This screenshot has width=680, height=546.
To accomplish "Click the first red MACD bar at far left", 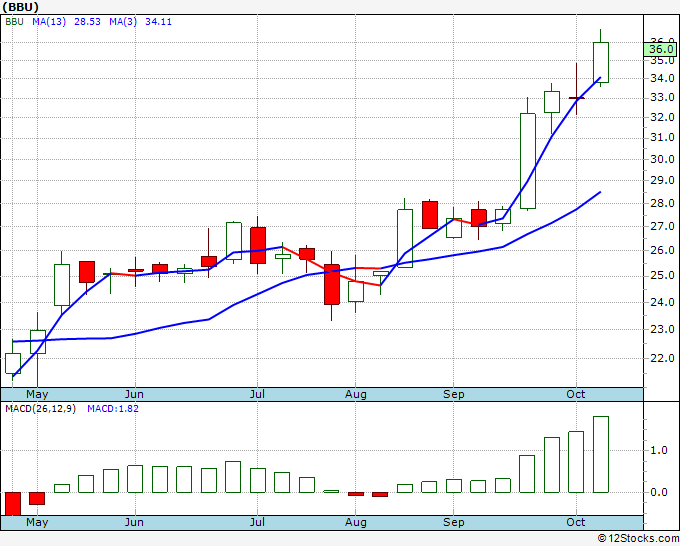I will coord(13,503).
